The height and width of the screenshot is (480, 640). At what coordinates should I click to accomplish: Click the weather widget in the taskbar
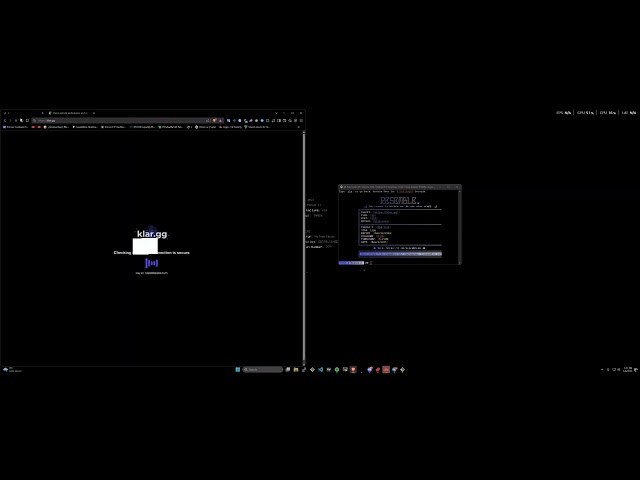[x=12, y=369]
